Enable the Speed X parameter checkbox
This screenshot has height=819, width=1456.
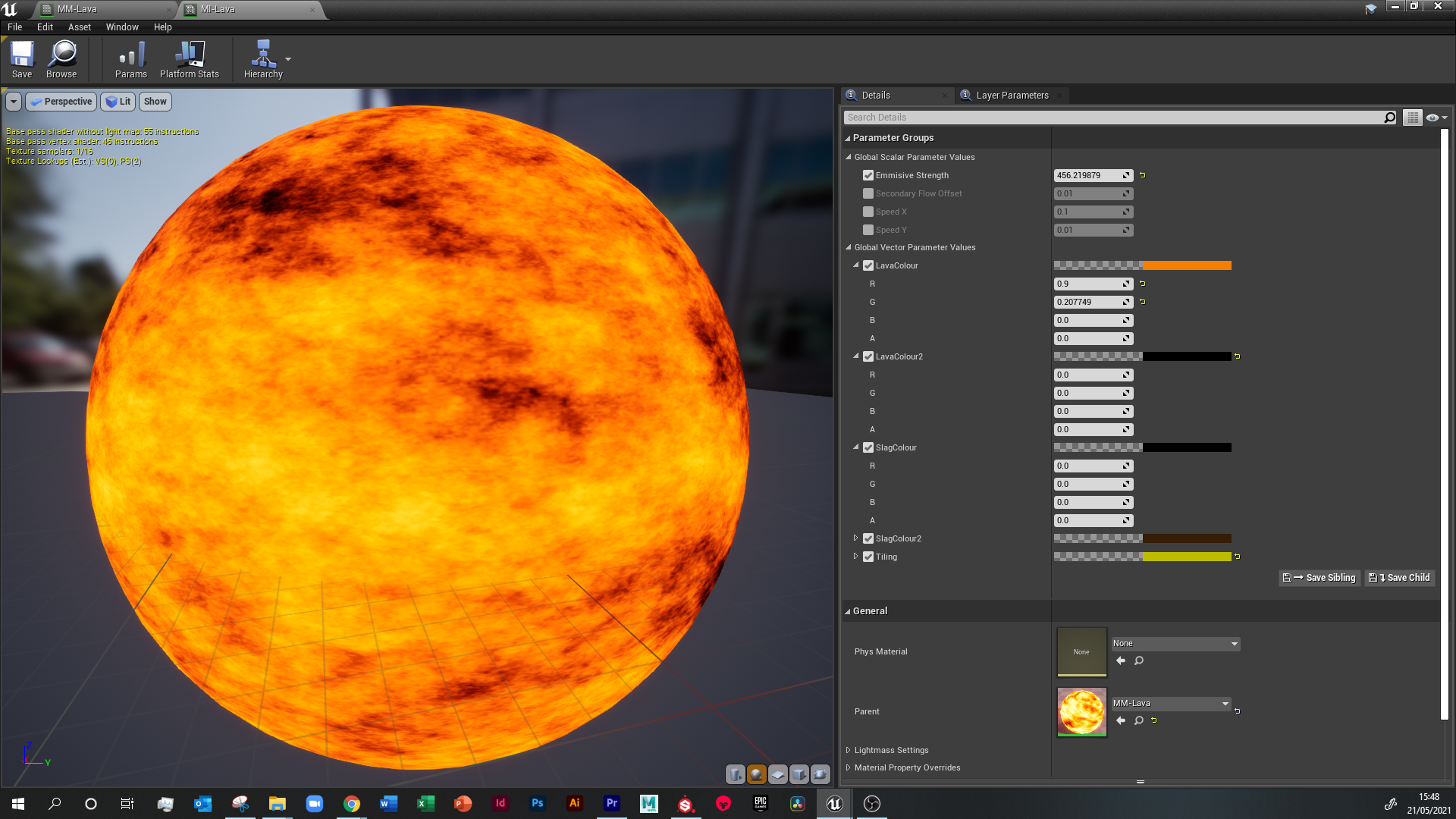click(x=868, y=212)
